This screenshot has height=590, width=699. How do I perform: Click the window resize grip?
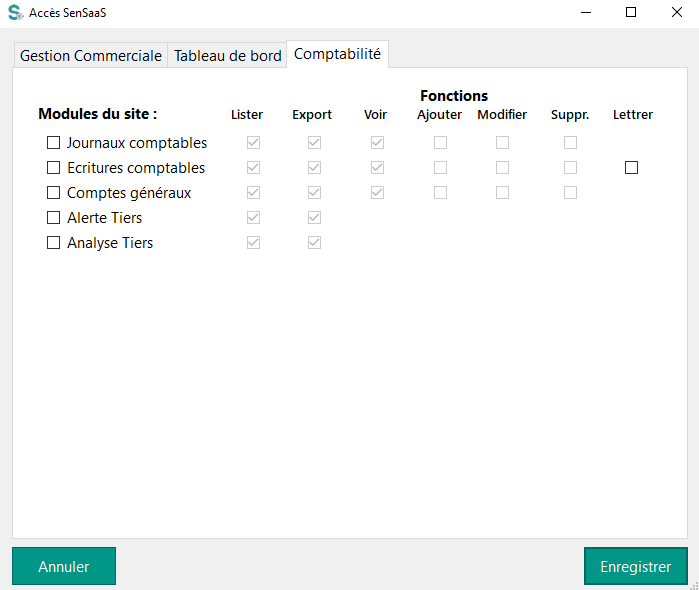click(694, 585)
